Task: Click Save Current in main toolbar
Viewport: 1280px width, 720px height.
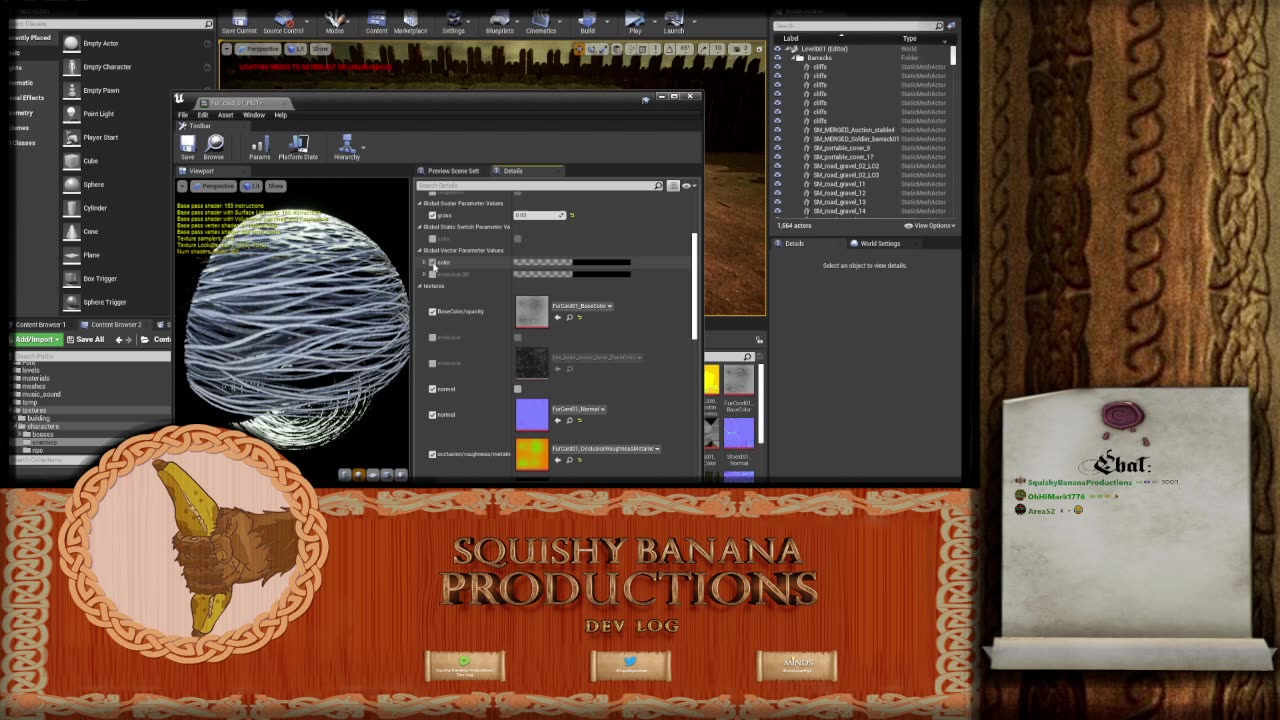Action: click(239, 22)
